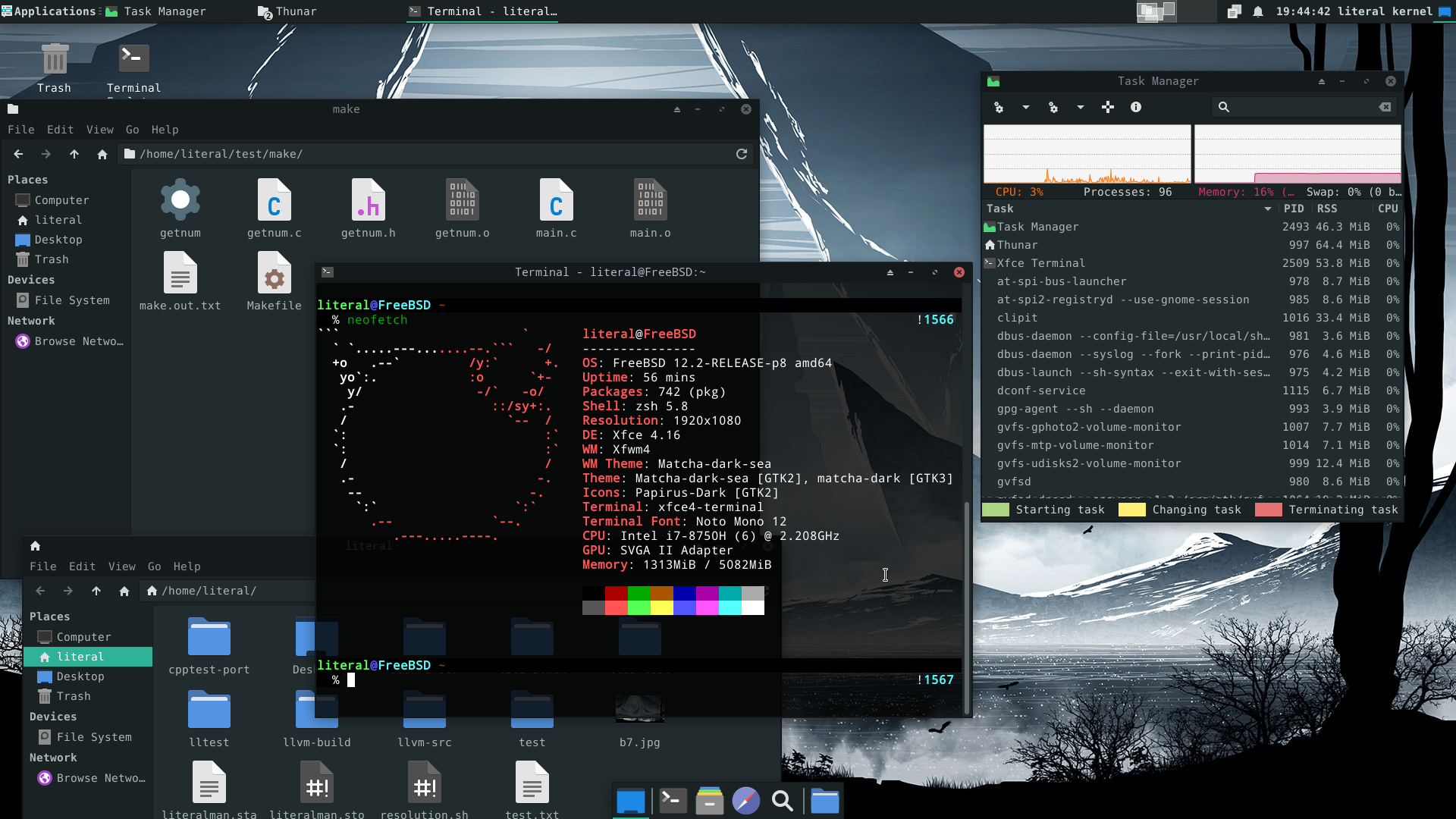This screenshot has height=819, width=1456.
Task: Click the Terminal window vertical scrollbar
Action: click(966, 607)
